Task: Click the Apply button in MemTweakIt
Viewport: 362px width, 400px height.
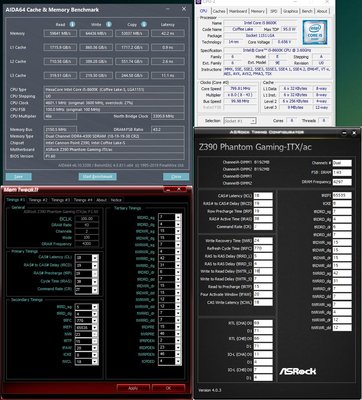Action: (133, 388)
